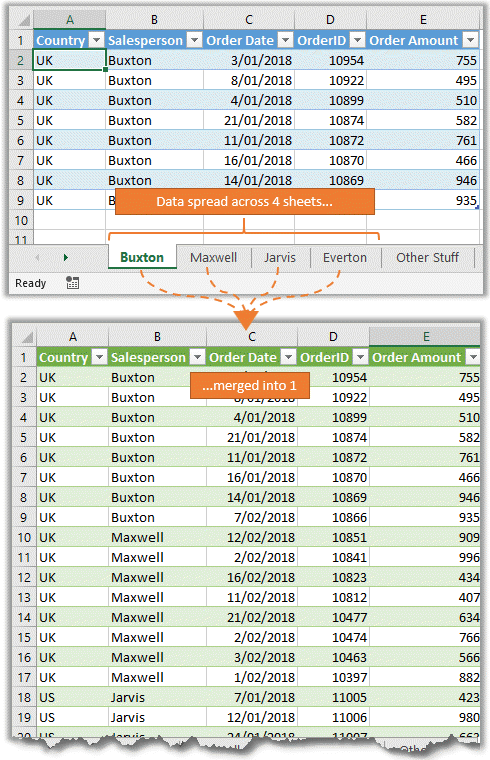Select column E header in bottom worksheet
The width and height of the screenshot is (490, 760).
coord(426,336)
